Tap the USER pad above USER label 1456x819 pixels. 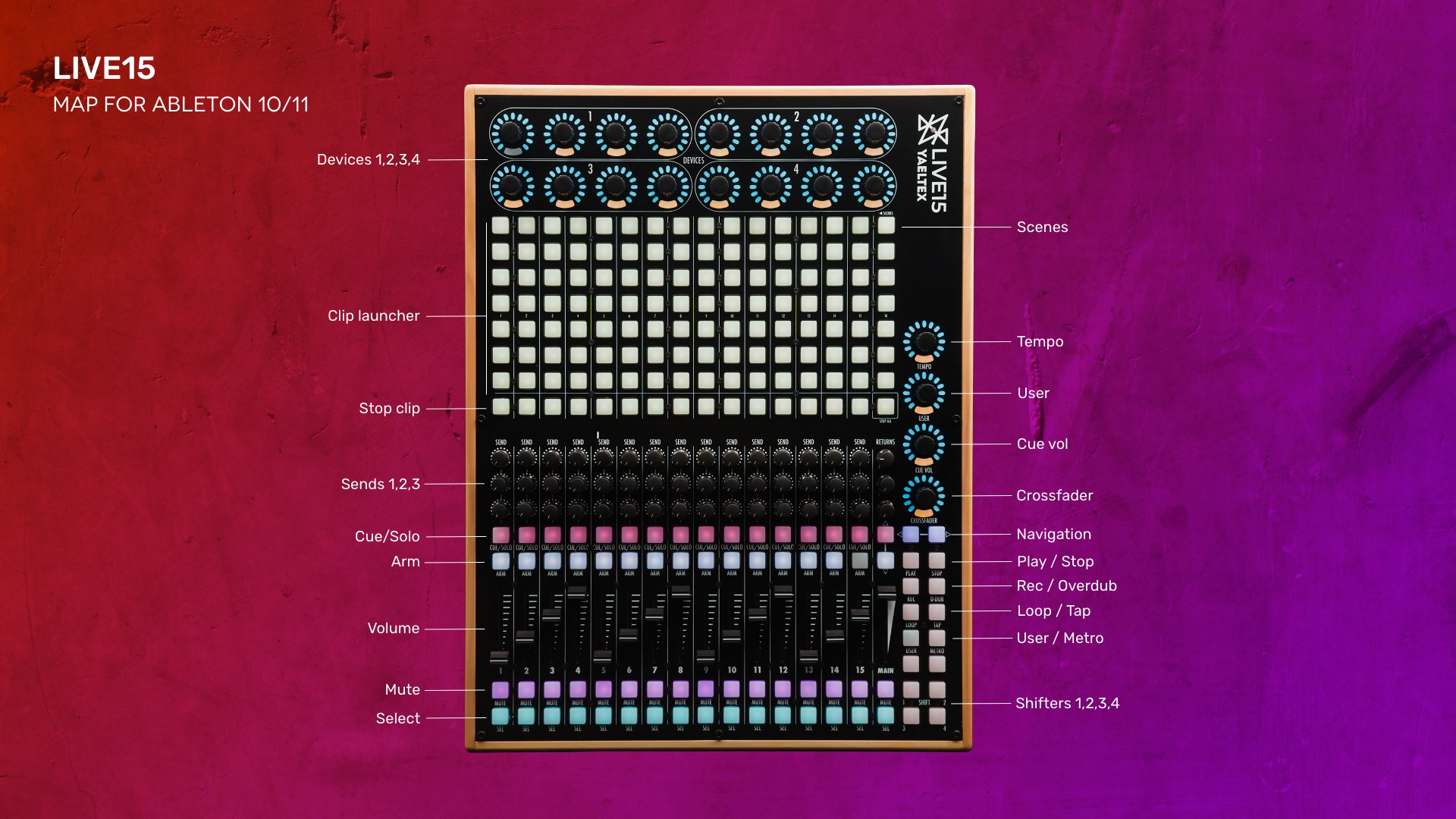pos(911,638)
